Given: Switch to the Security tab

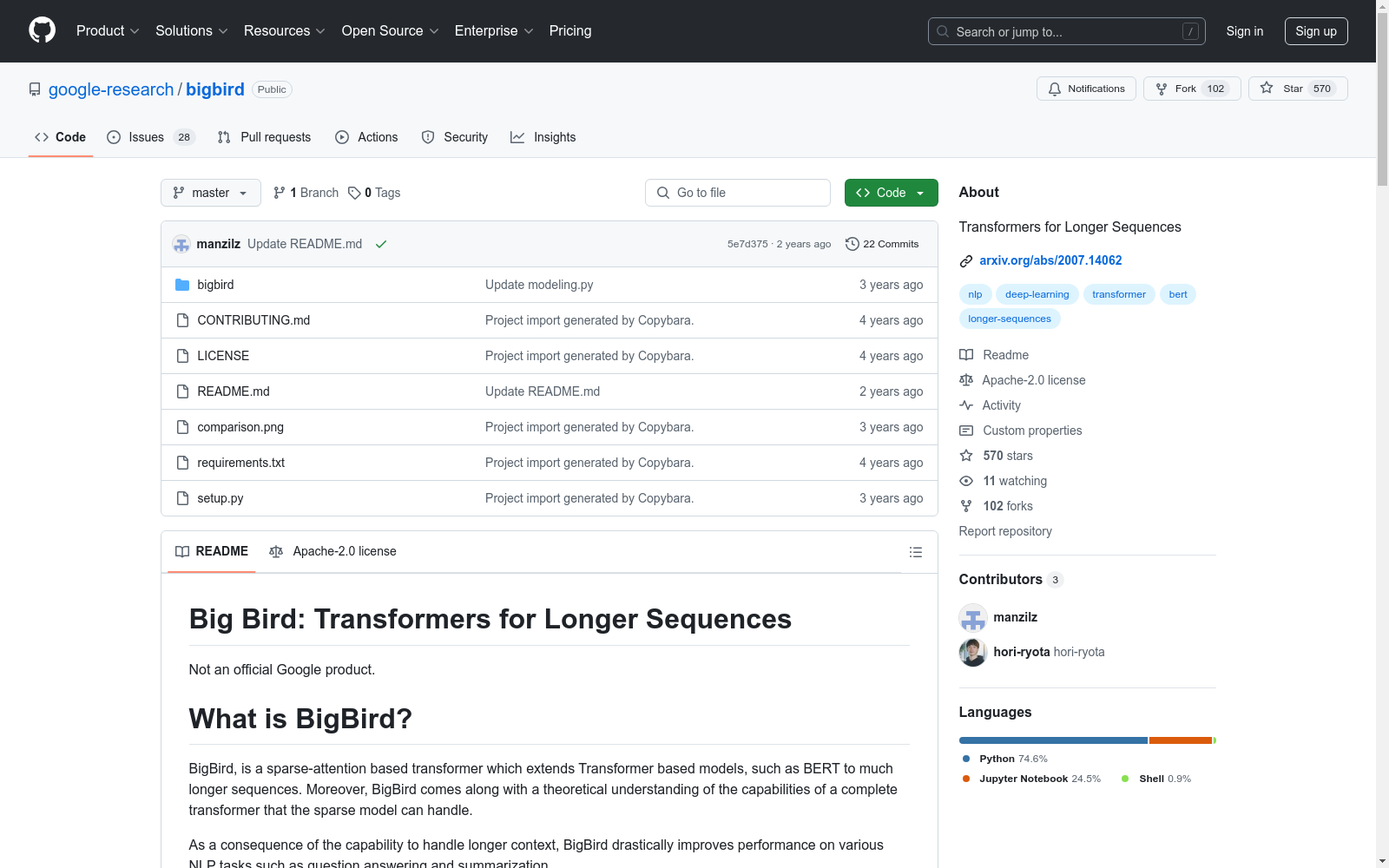Looking at the screenshot, I should (x=455, y=137).
